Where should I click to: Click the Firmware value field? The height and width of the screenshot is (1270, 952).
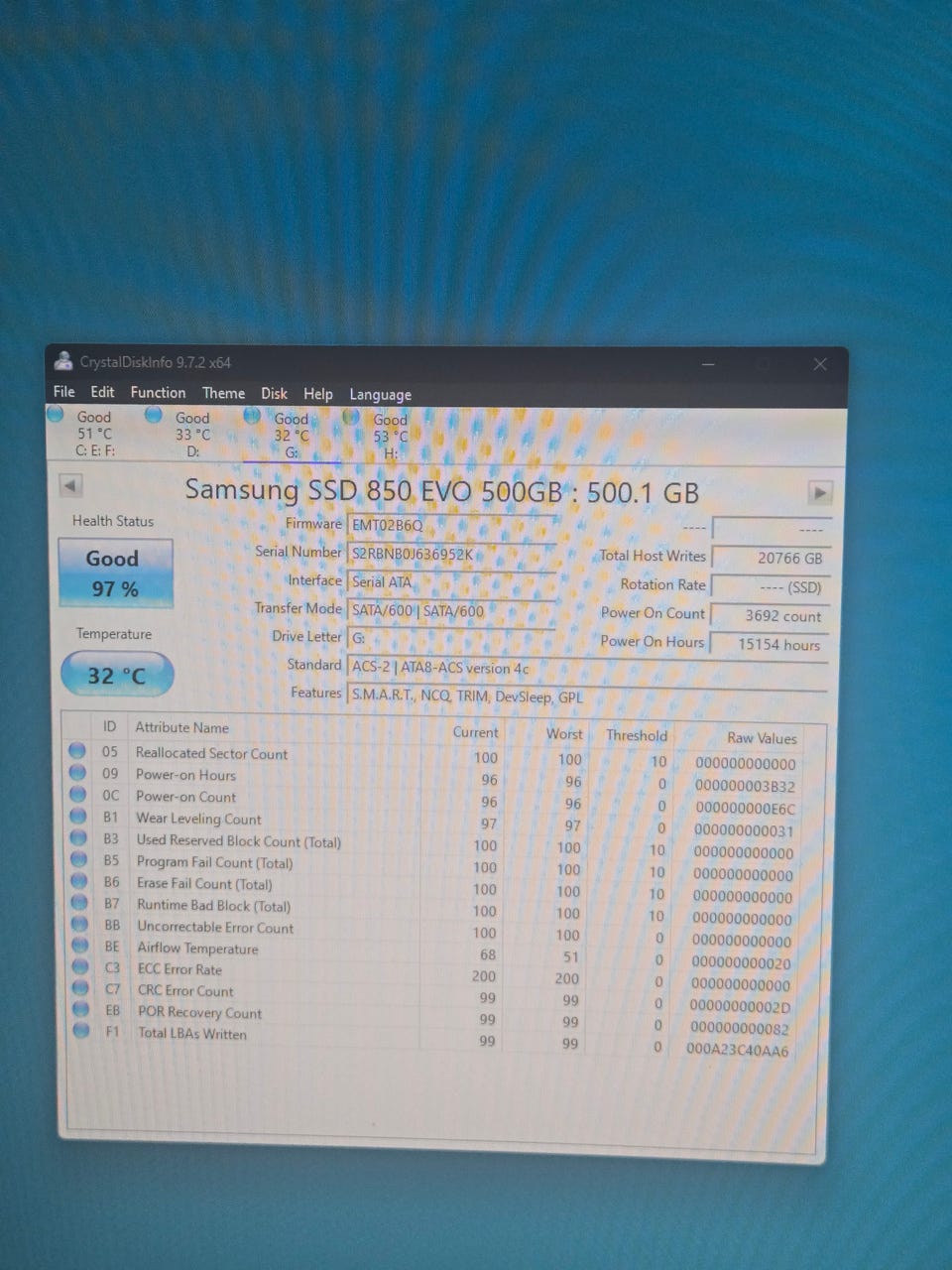pyautogui.click(x=451, y=525)
